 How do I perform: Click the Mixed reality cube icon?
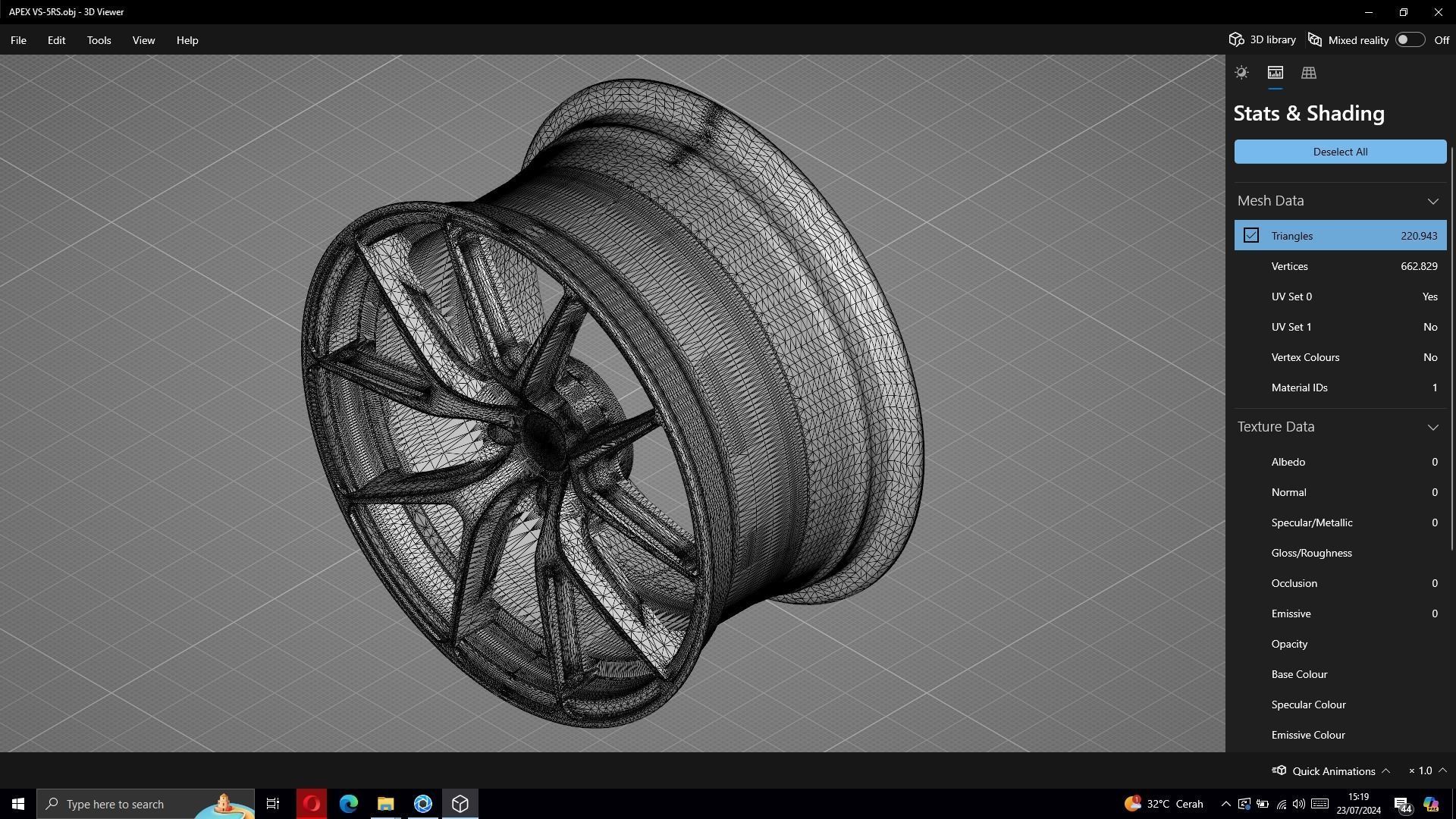(x=1315, y=39)
